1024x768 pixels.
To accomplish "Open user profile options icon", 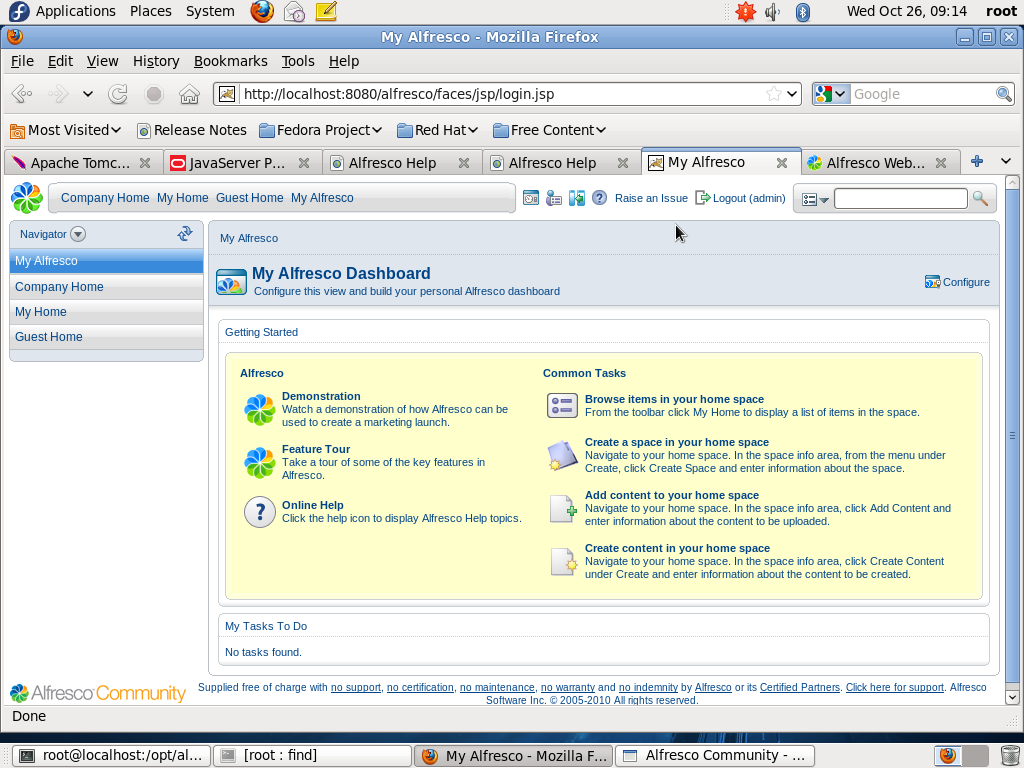I will 554,198.
